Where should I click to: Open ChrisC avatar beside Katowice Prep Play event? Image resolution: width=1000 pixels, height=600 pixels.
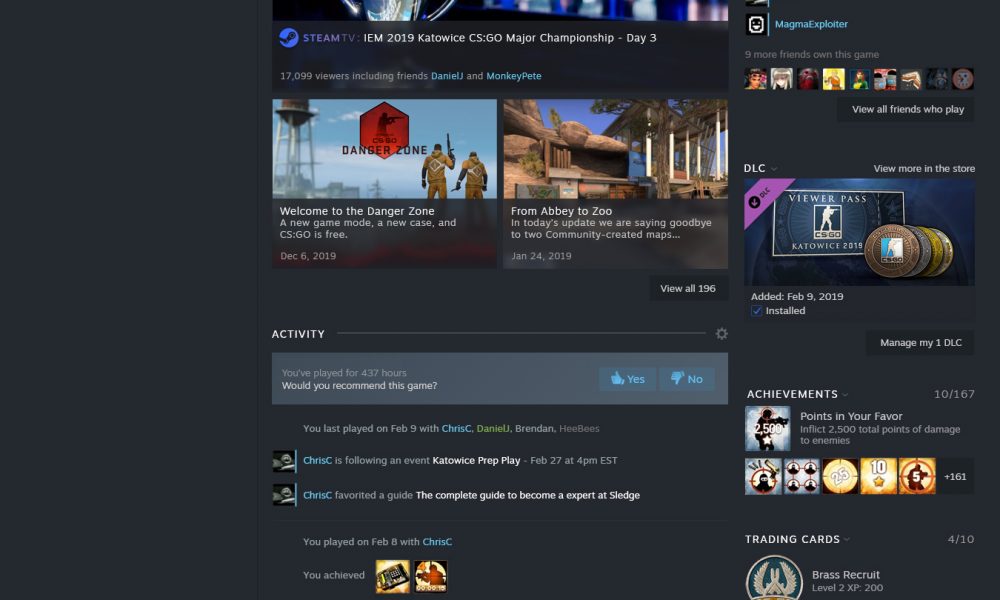point(284,461)
